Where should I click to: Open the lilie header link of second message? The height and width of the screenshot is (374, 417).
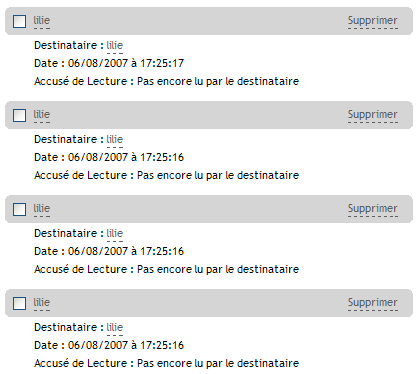point(42,115)
